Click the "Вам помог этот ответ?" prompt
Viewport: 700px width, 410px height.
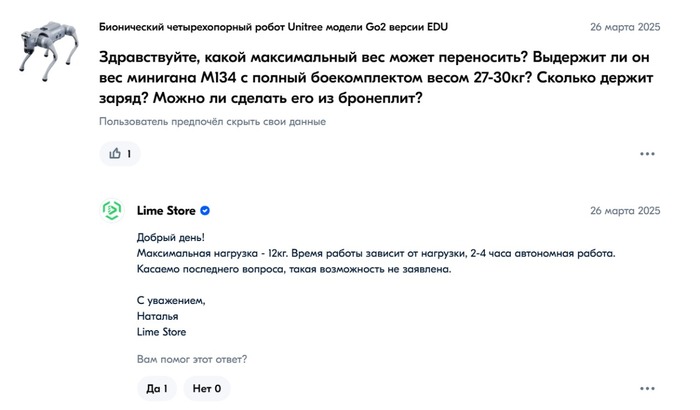[x=192, y=359]
